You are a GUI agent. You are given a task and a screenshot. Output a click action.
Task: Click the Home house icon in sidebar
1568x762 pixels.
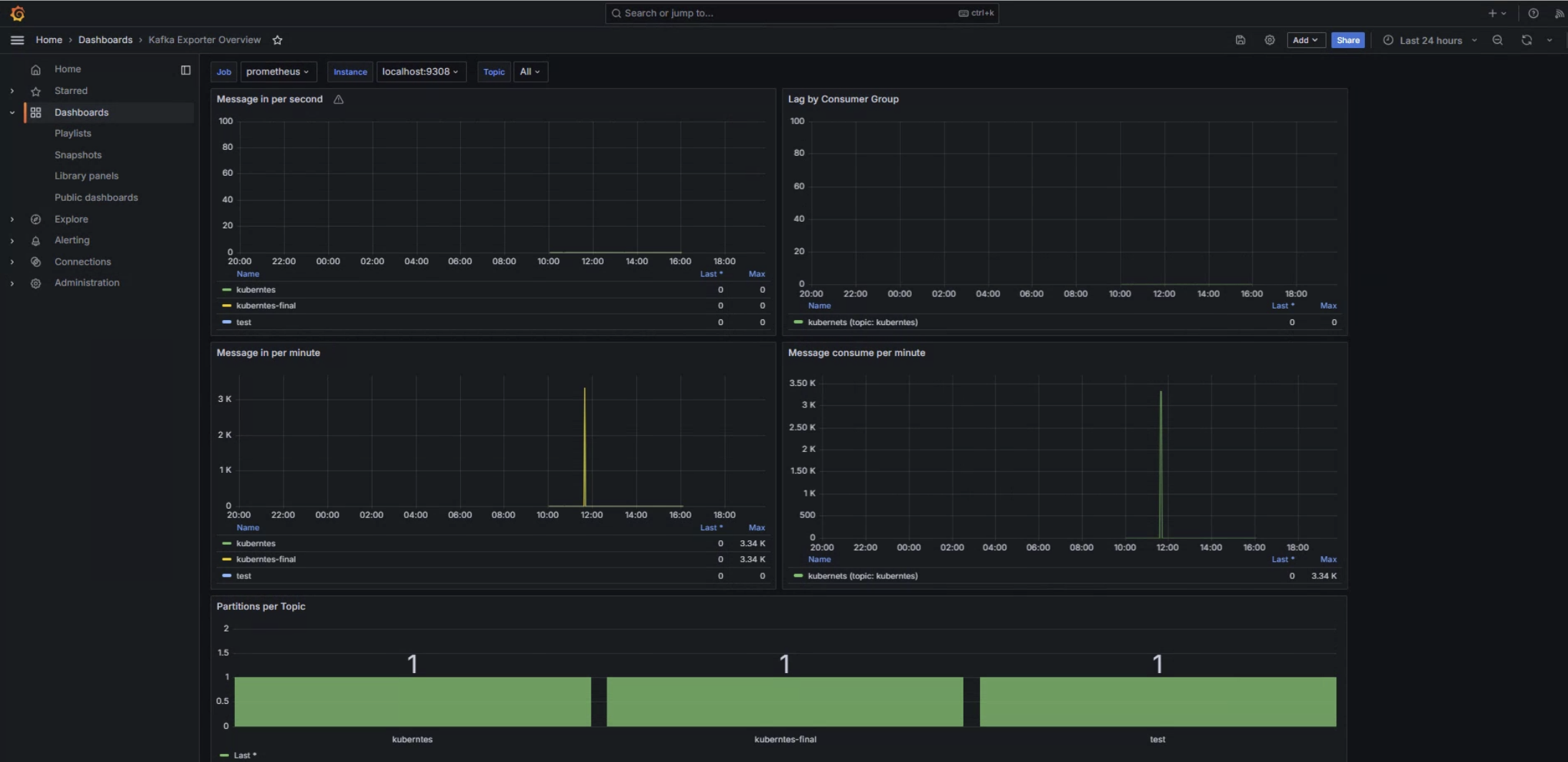[x=36, y=70]
